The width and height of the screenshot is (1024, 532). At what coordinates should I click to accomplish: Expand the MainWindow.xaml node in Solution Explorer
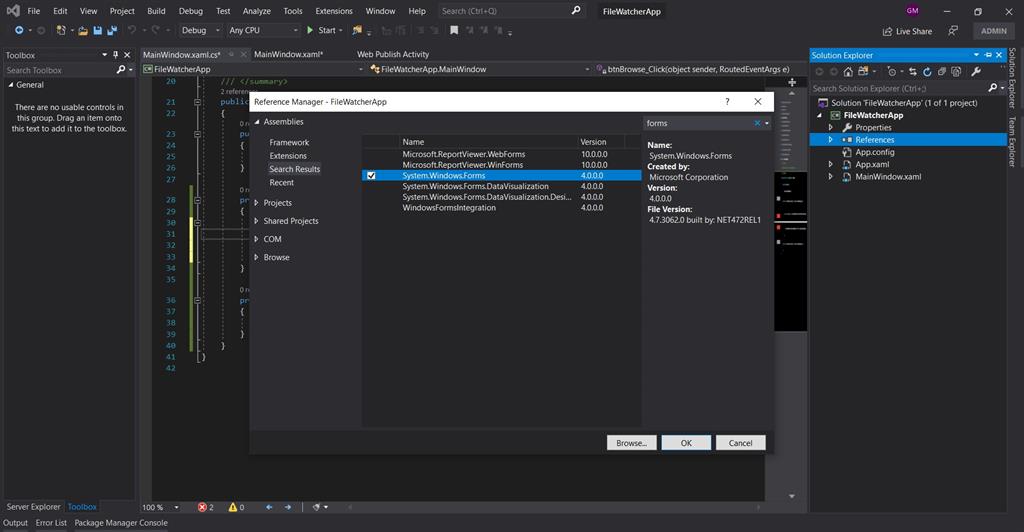point(831,177)
